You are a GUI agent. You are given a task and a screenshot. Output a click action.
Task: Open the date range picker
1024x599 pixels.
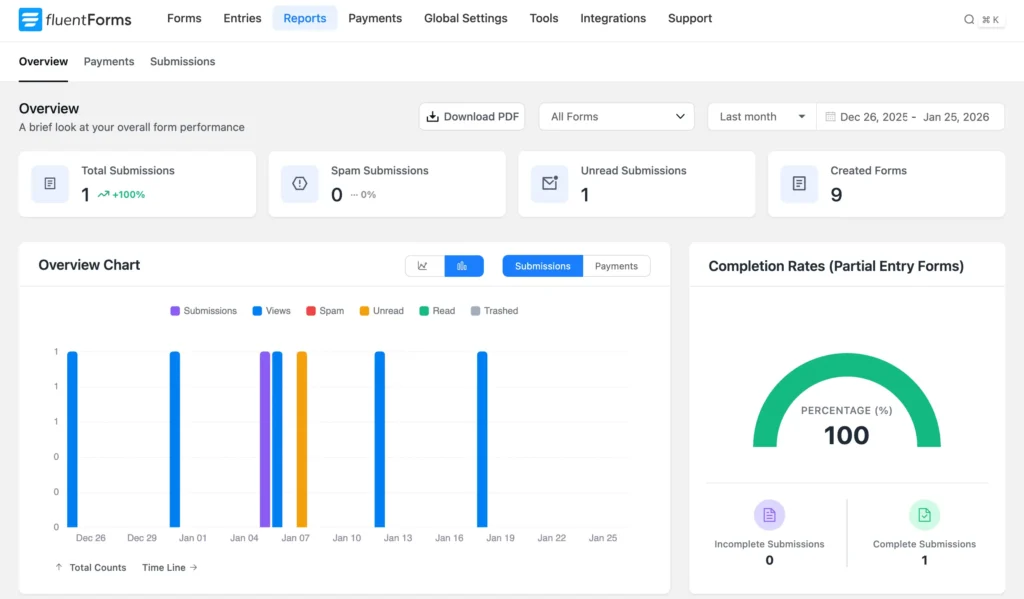[910, 116]
